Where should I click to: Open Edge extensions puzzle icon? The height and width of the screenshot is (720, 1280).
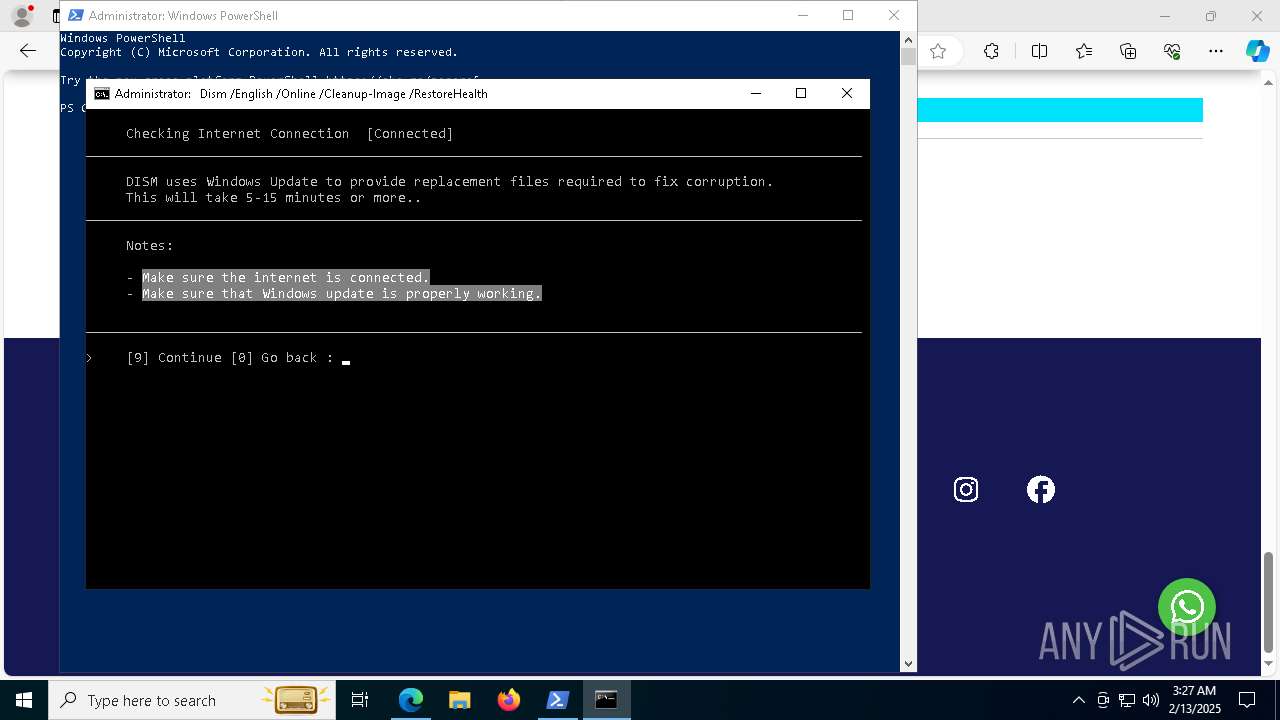coord(991,52)
